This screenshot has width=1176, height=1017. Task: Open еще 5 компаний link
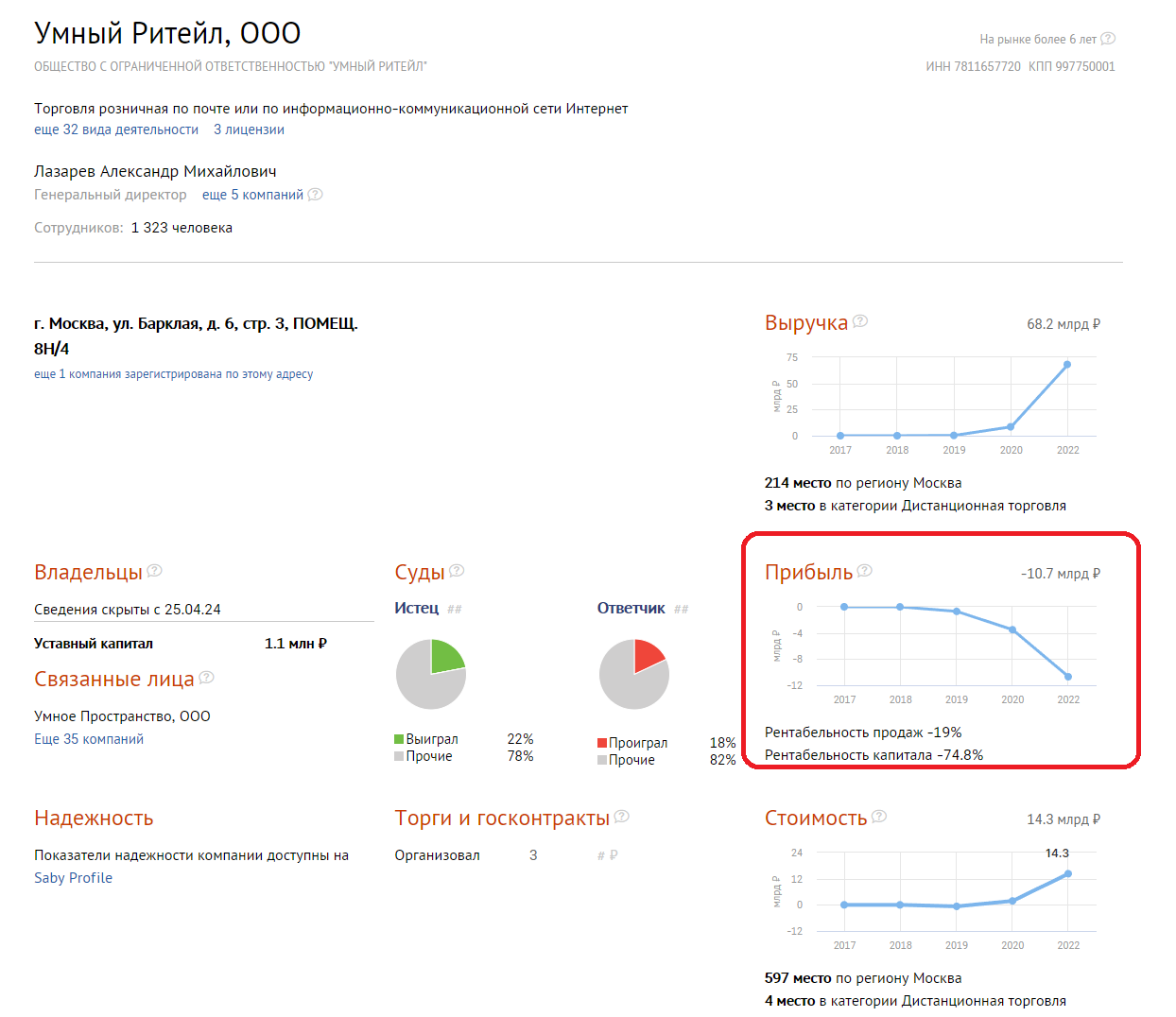[252, 195]
